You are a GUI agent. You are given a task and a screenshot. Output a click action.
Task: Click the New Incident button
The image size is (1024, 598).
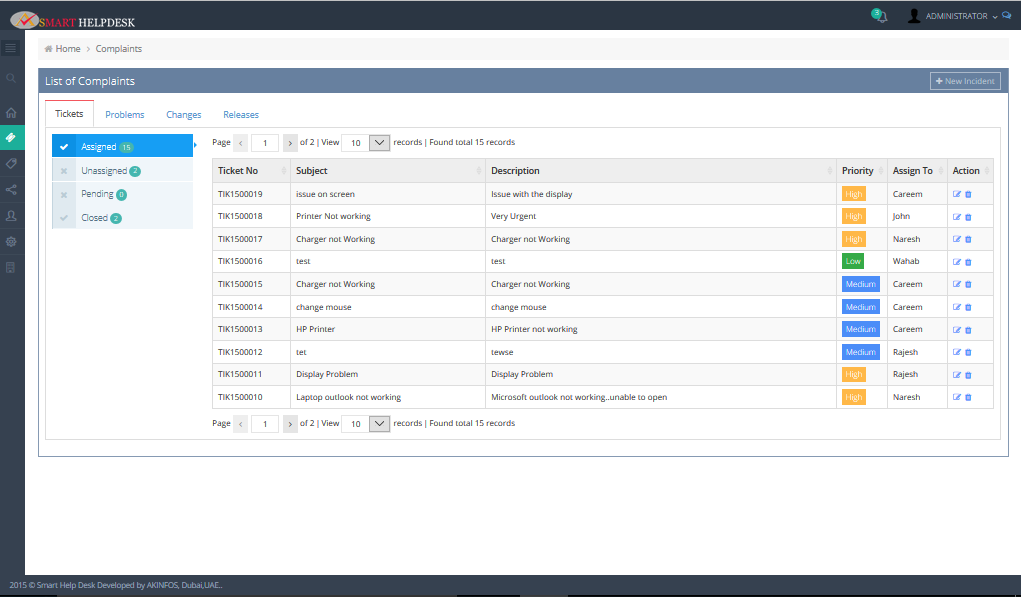click(x=965, y=81)
